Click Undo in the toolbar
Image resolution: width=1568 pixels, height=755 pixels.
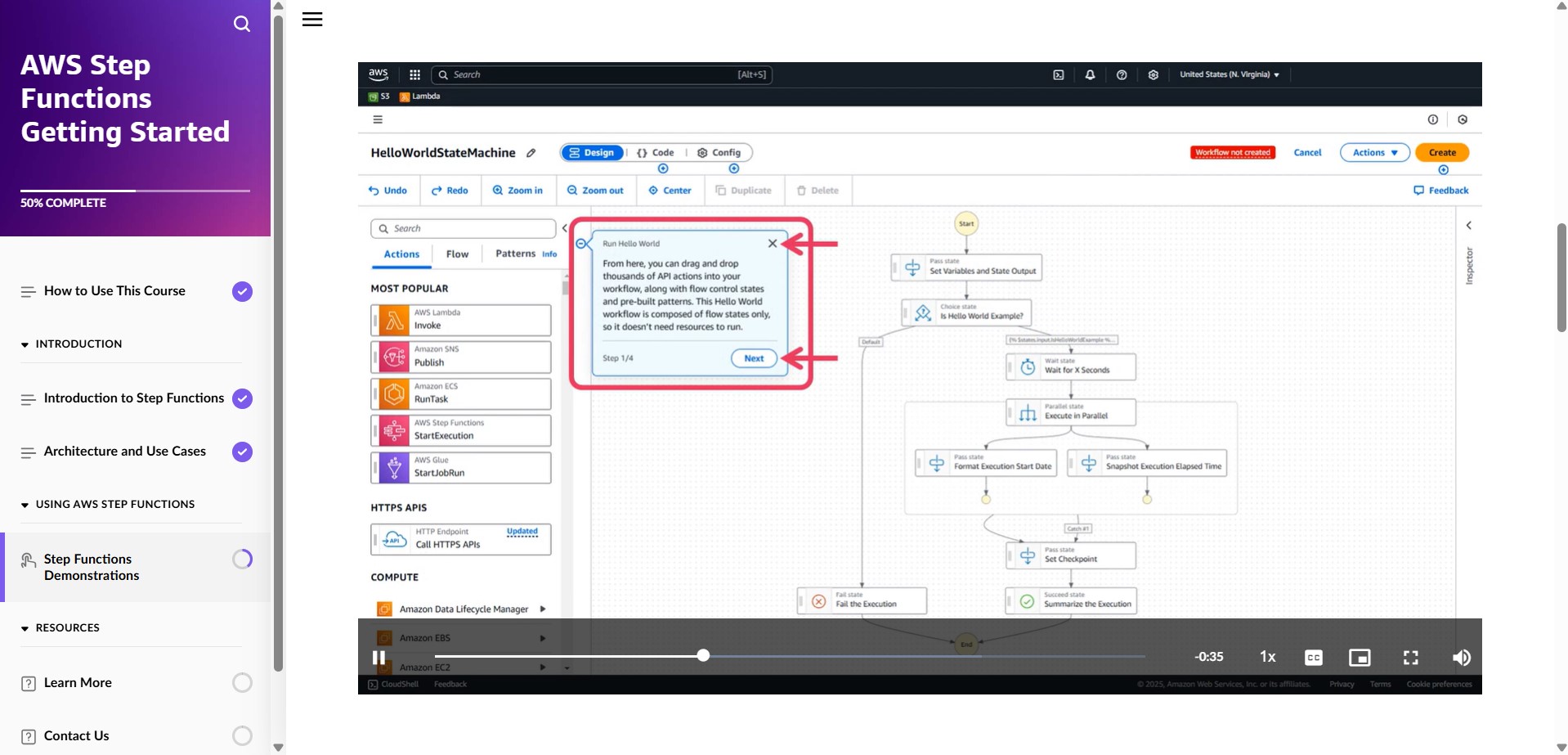(388, 191)
